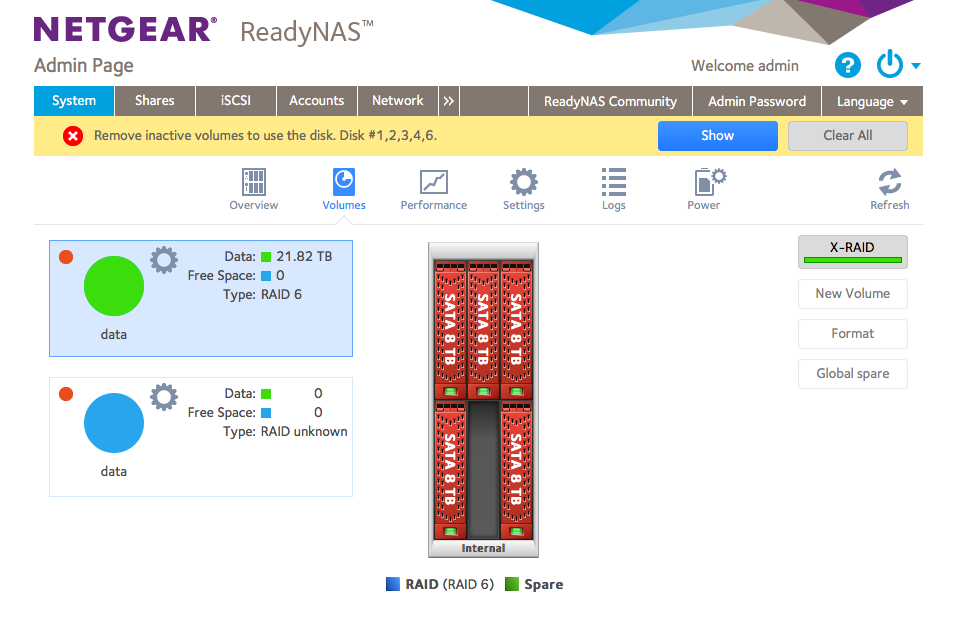958x636 pixels.
Task: Select the Performance chart icon
Action: (x=433, y=183)
